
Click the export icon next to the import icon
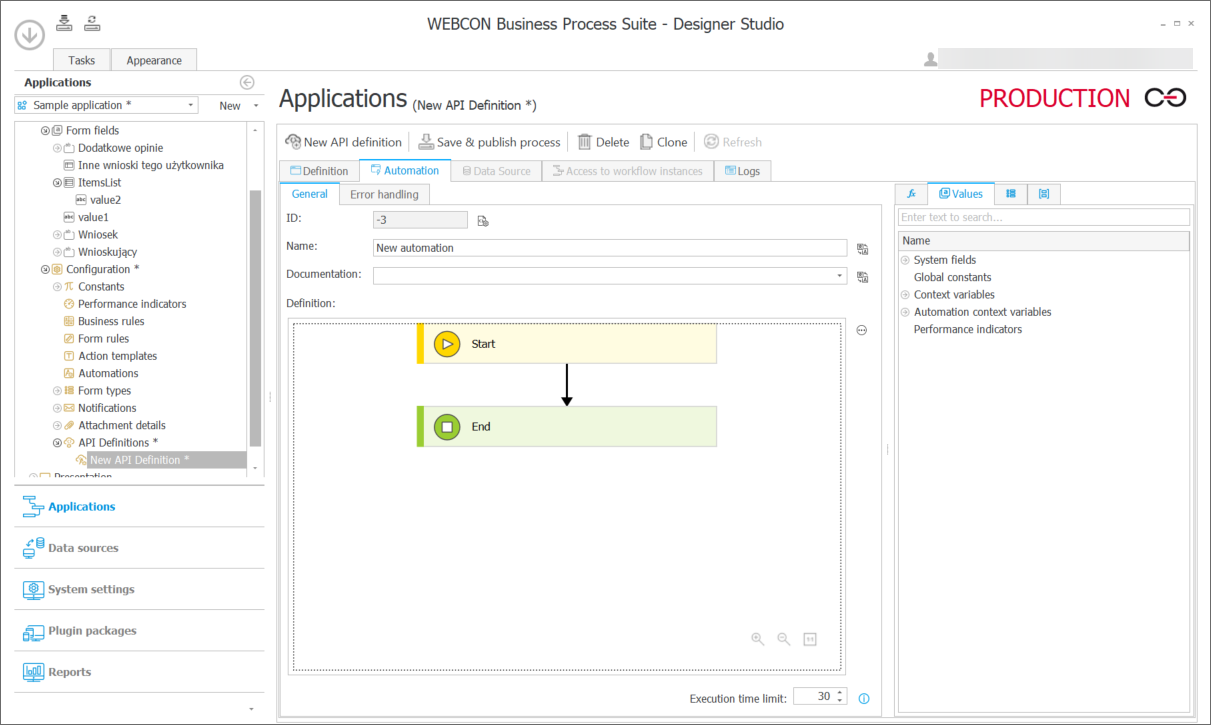pyautogui.click(x=91, y=21)
